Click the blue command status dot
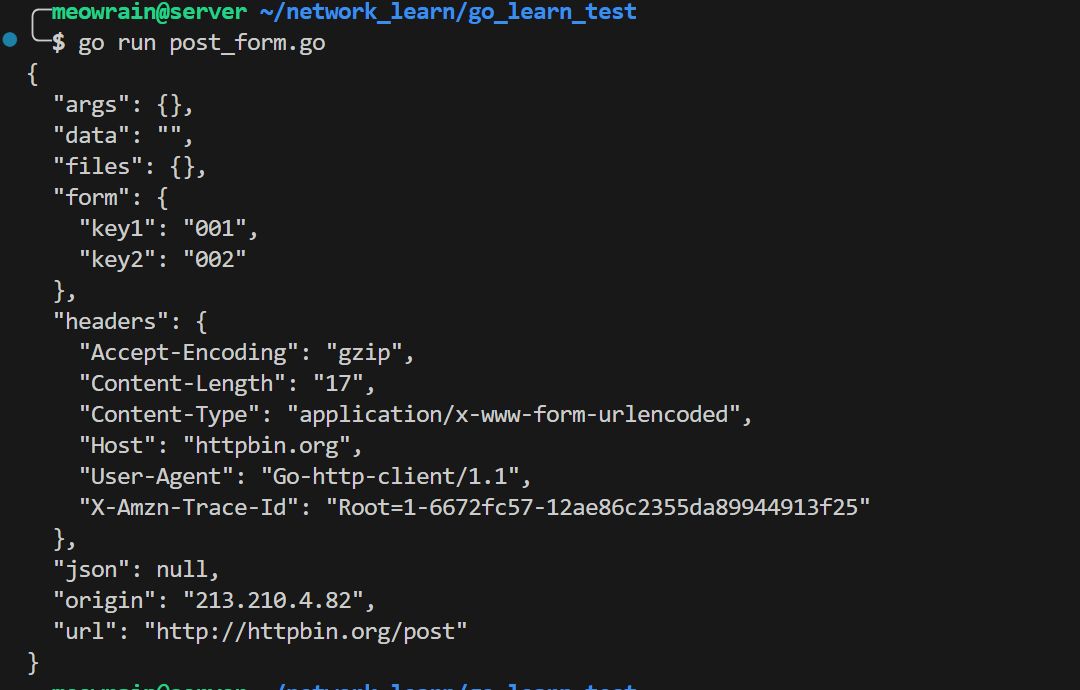 [10, 41]
